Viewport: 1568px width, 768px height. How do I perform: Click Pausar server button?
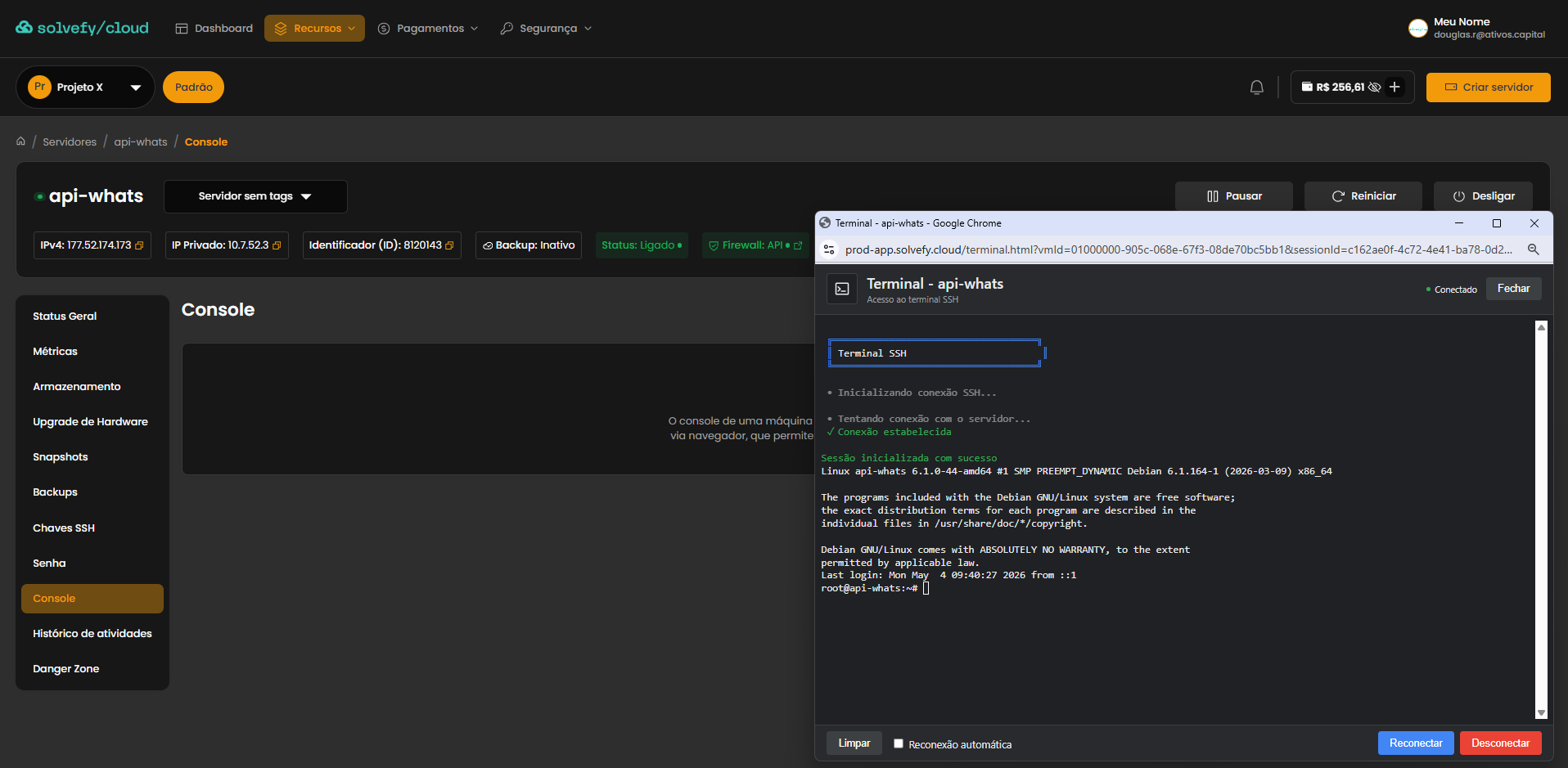tap(1234, 196)
